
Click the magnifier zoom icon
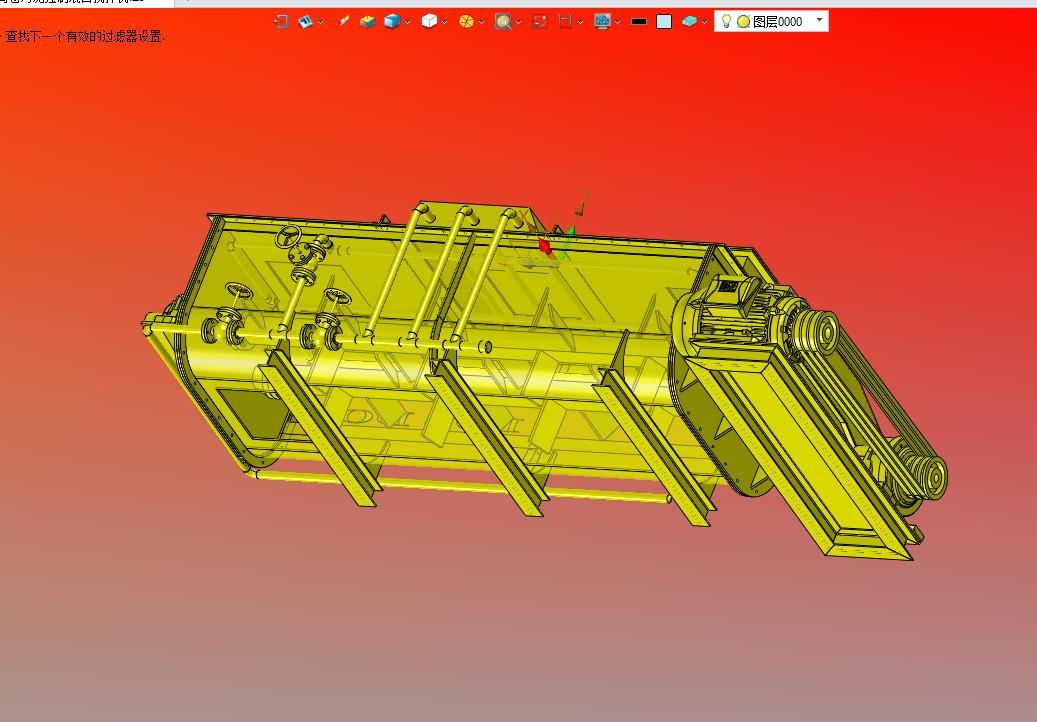coord(503,22)
